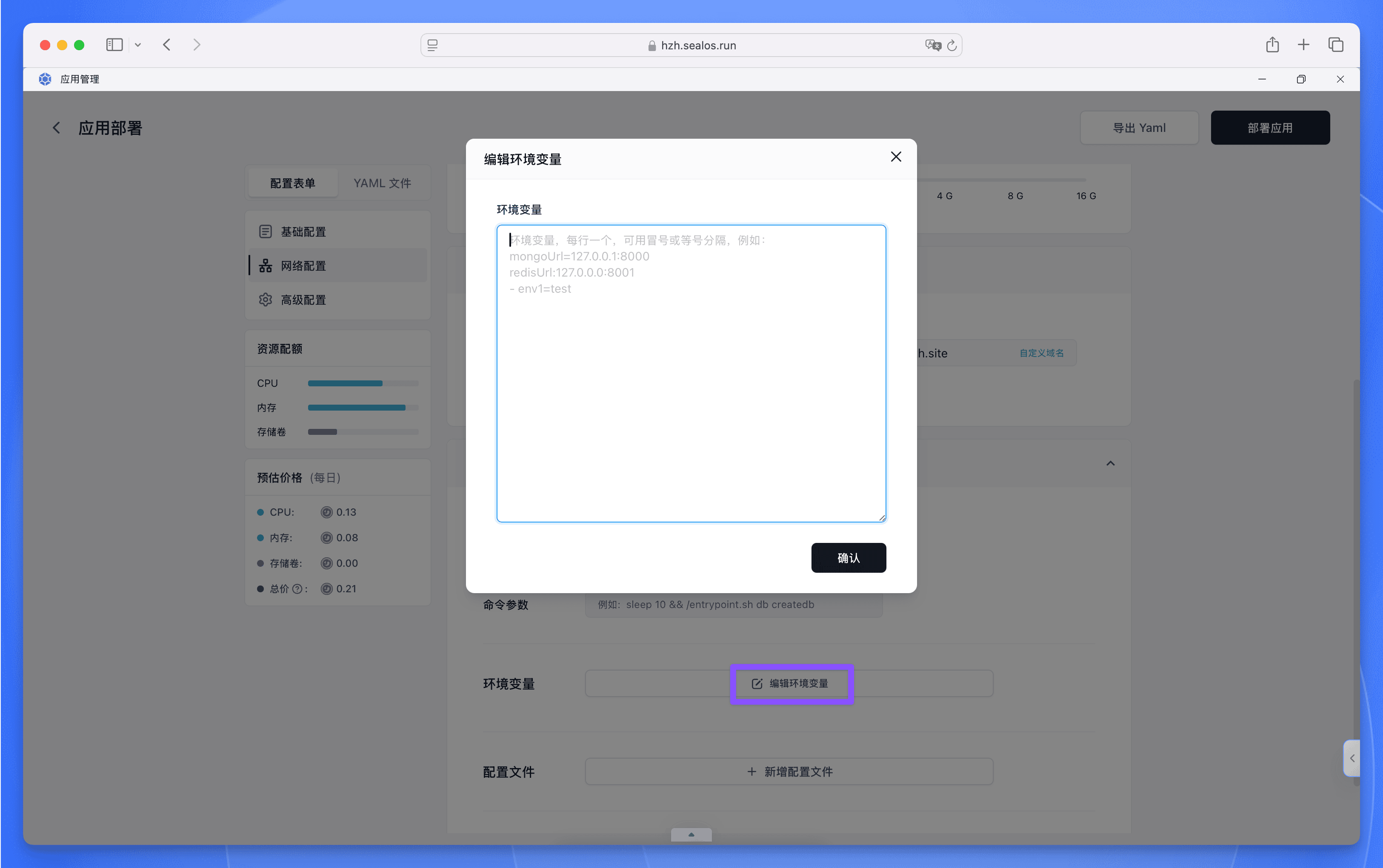Click the 命令参数 input field
Screen dimensions: 1383x868
tap(733, 604)
